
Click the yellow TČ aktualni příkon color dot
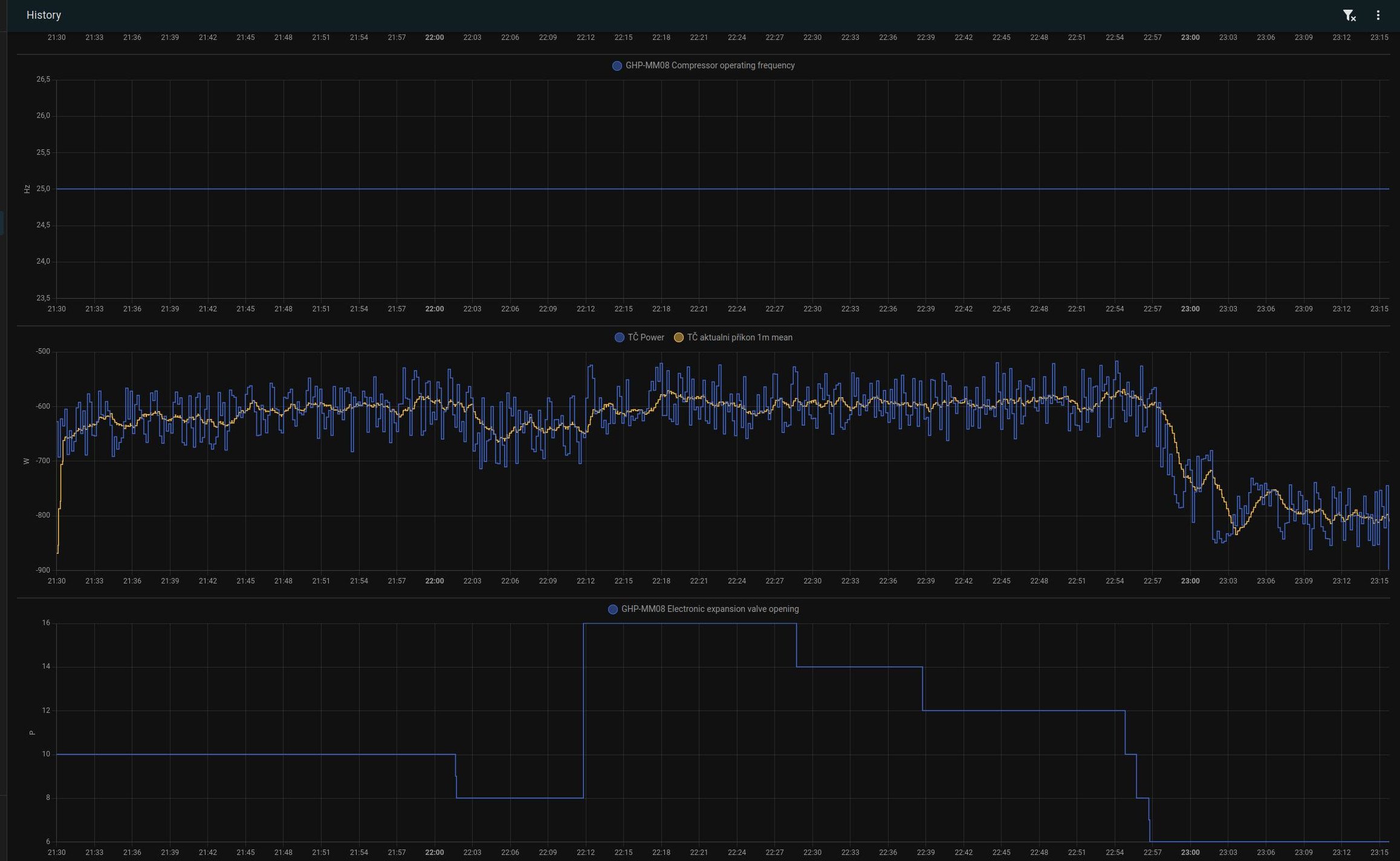(x=678, y=337)
